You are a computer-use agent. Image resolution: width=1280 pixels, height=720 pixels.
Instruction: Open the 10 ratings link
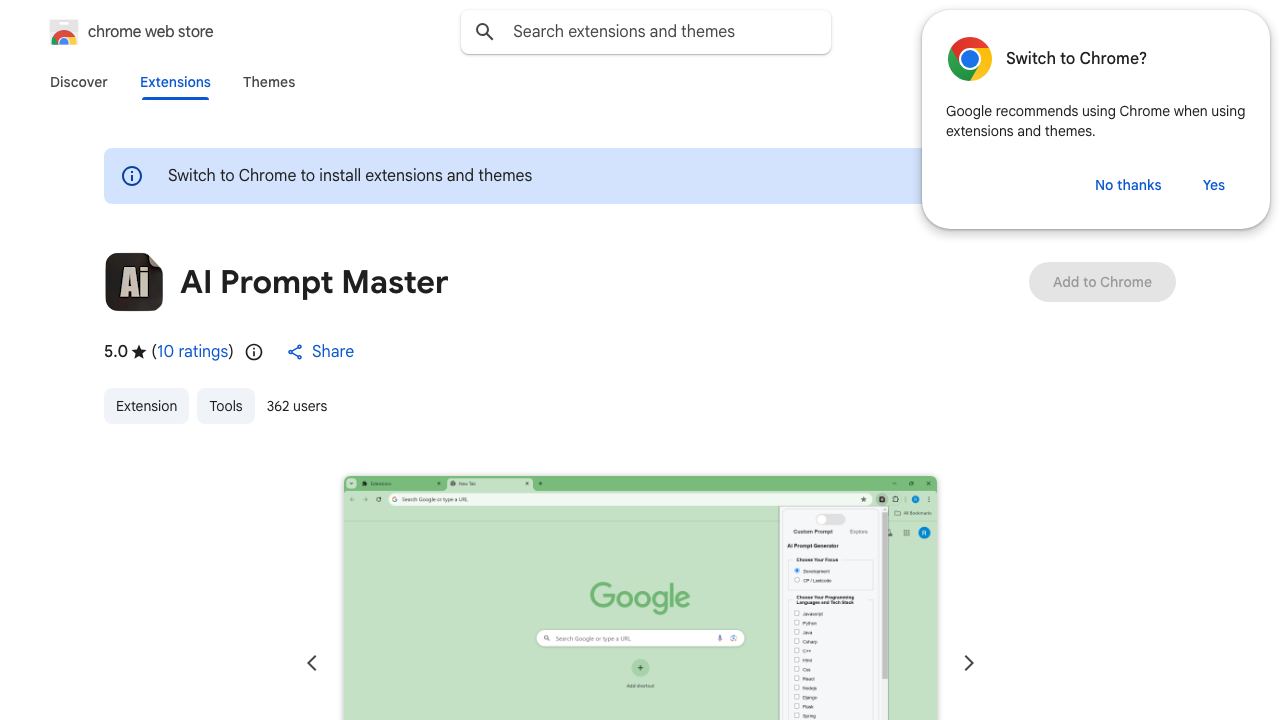(192, 351)
